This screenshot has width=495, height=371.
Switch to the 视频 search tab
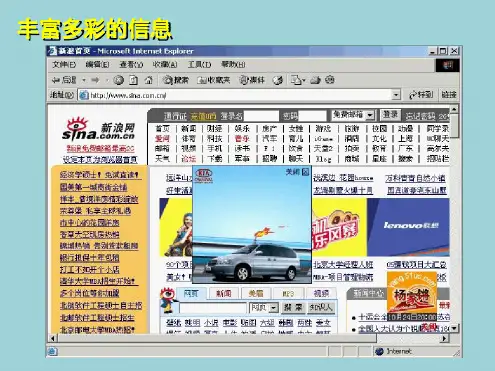(321, 293)
